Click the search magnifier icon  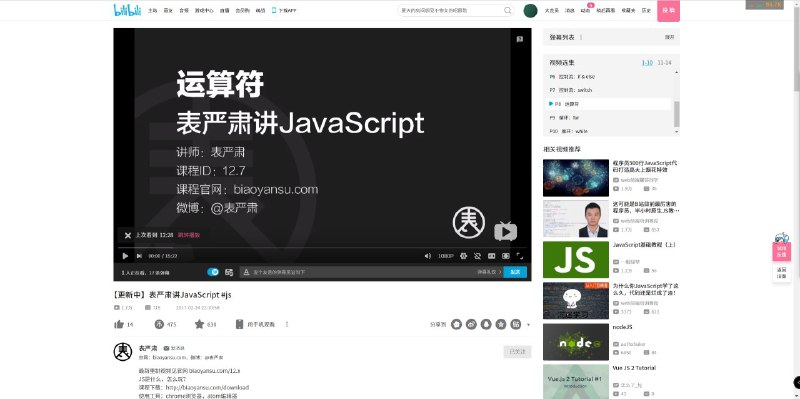tap(508, 10)
